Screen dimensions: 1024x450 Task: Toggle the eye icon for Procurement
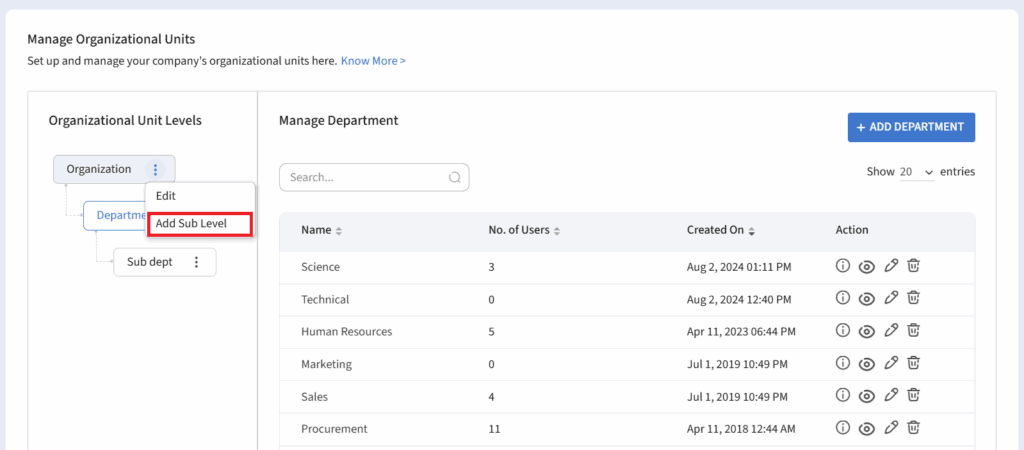(x=866, y=429)
